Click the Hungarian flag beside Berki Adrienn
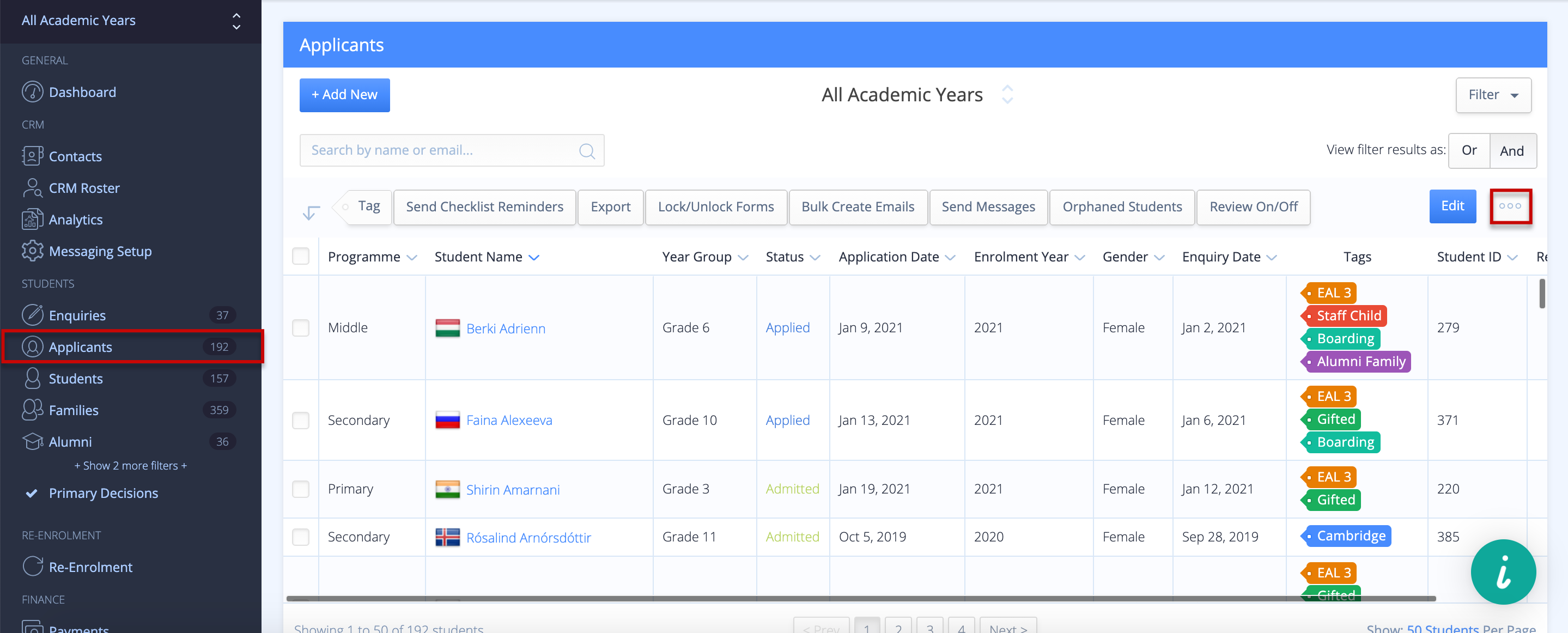Screen dimensions: 1568x633 pyautogui.click(x=447, y=328)
